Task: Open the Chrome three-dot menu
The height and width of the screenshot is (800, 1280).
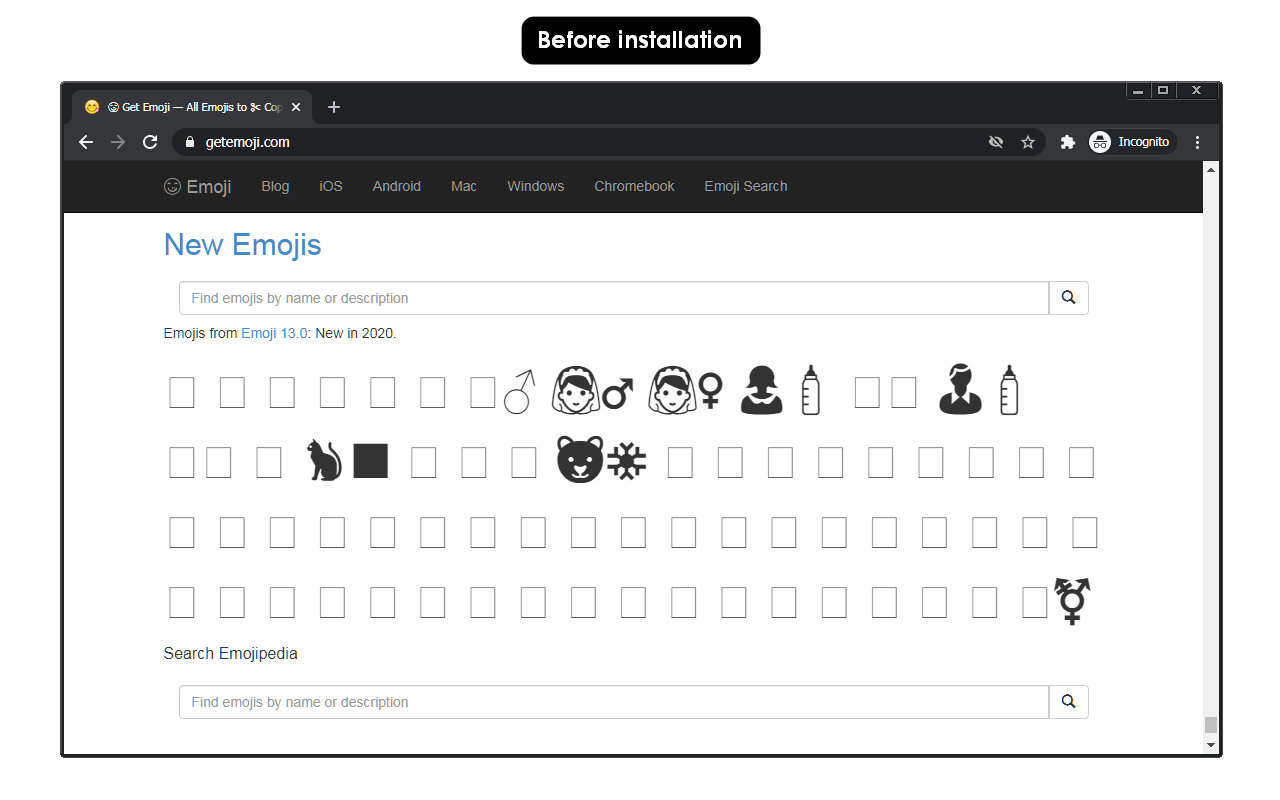Action: [x=1197, y=142]
